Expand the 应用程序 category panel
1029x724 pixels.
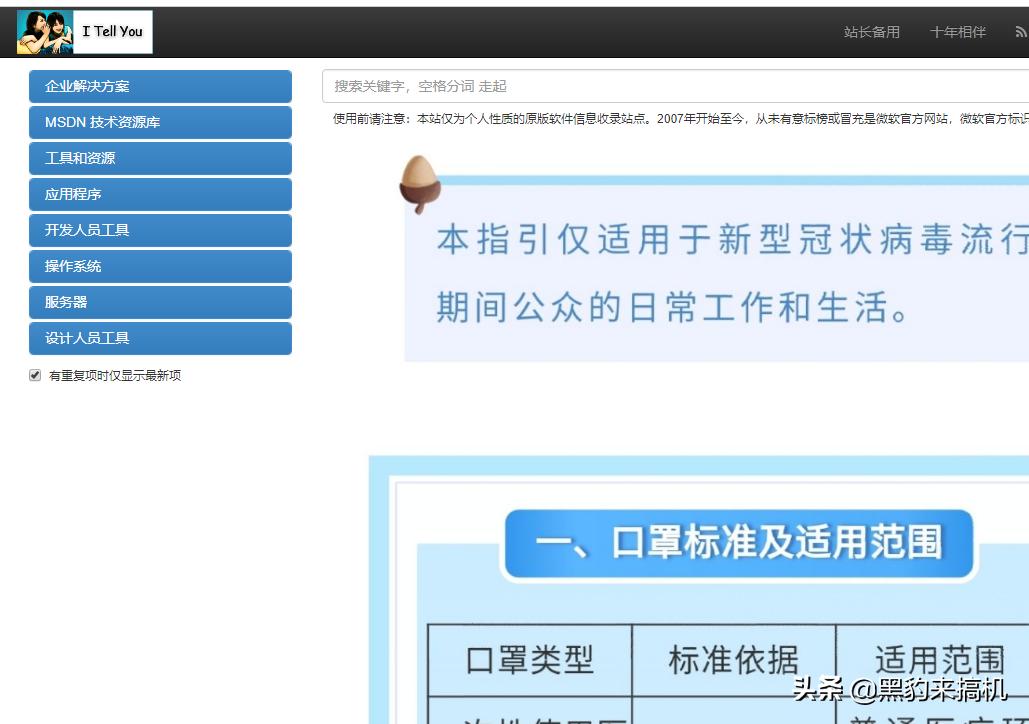pos(160,194)
